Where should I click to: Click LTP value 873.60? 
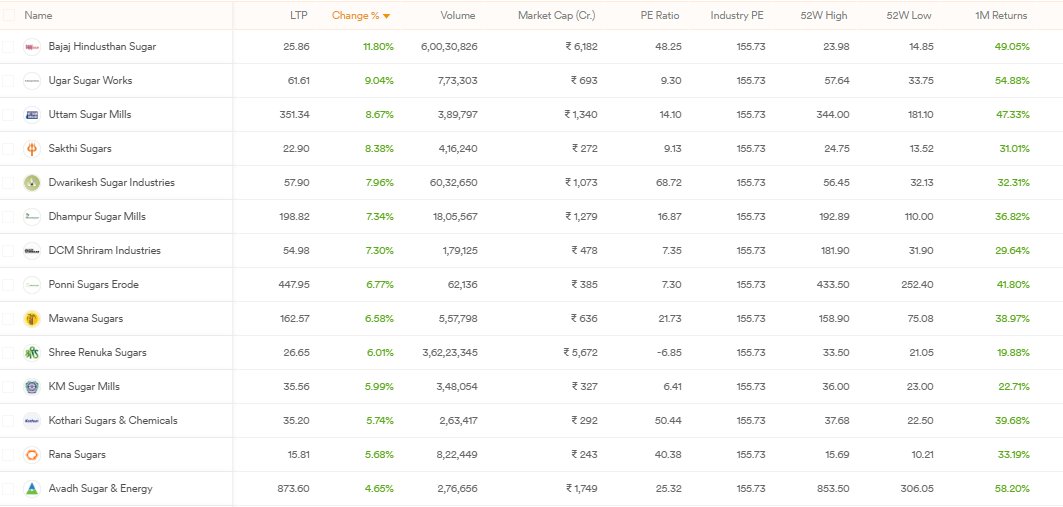click(294, 489)
